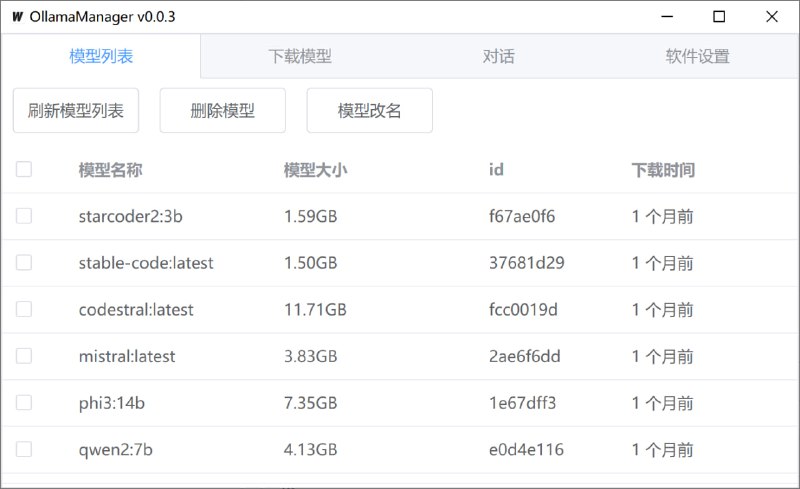Viewport: 800px width, 489px height.
Task: Mark the qwen2:7b checkbox
Action: (x=24, y=450)
